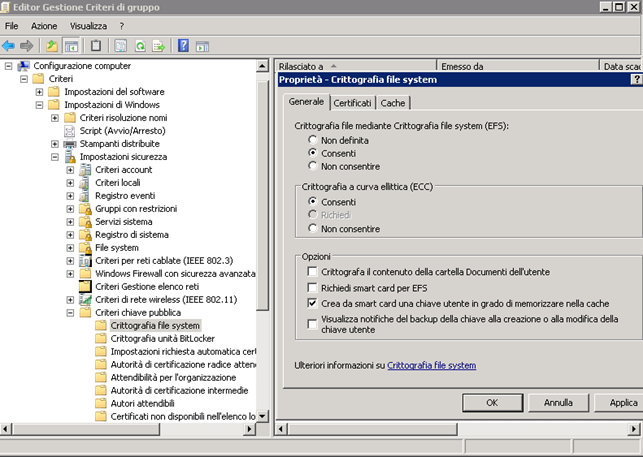The image size is (643, 457).
Task: Click the Criteri per reti cablate icon
Action: click(85, 261)
